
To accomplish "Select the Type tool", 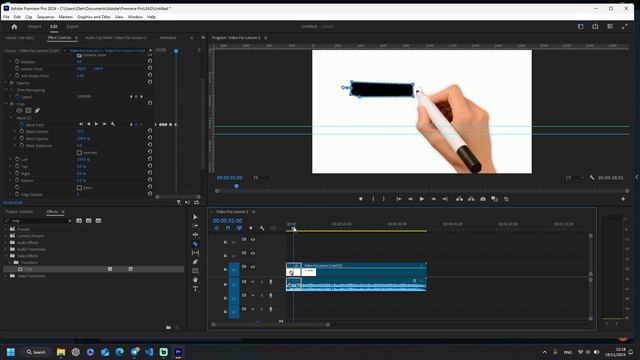I will tap(195, 289).
